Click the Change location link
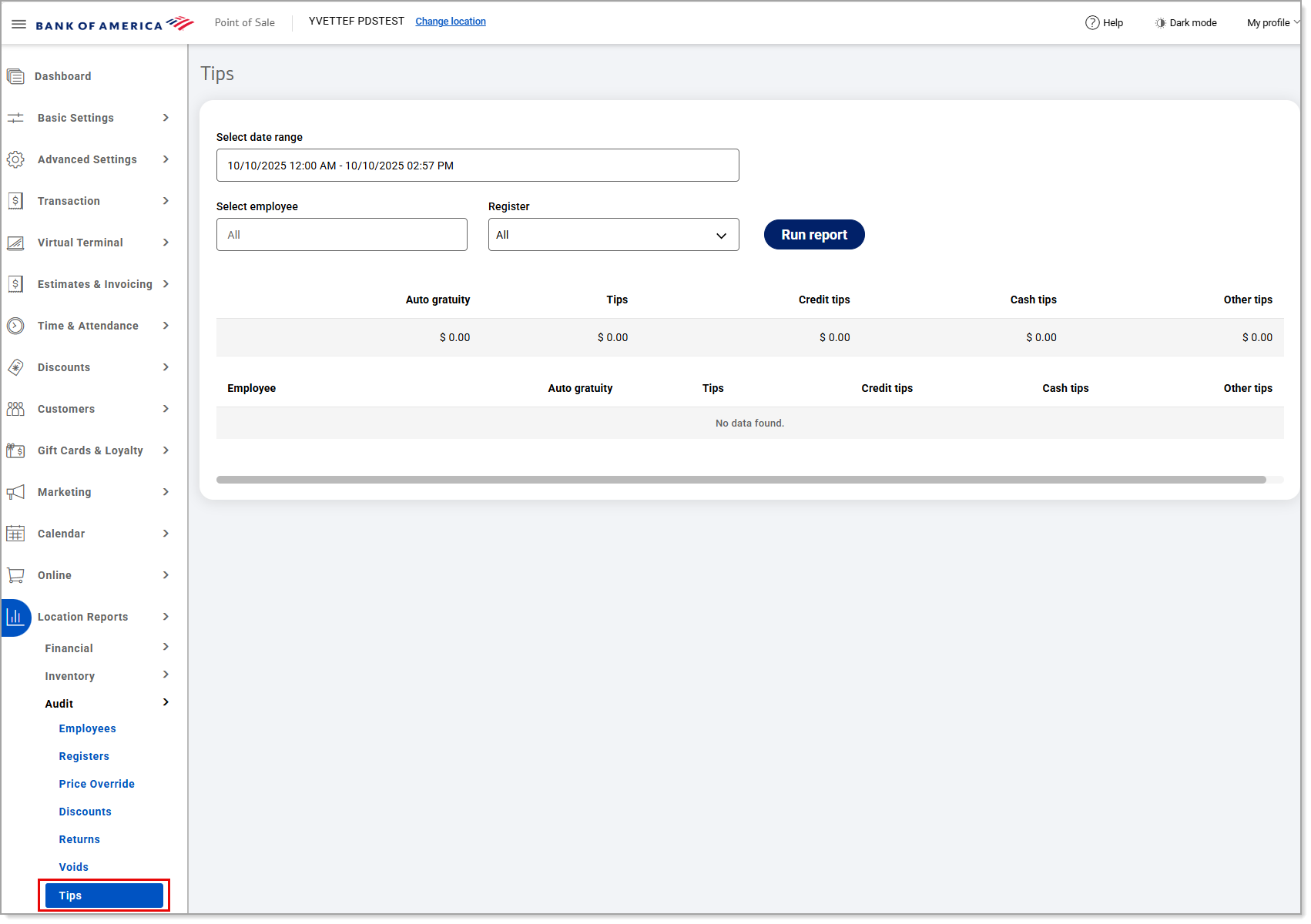The width and height of the screenshot is (1311, 924). click(450, 22)
